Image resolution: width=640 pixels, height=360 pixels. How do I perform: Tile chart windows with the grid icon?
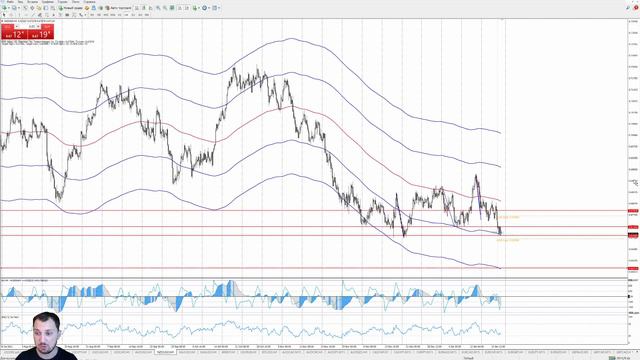pyautogui.click(x=172, y=8)
